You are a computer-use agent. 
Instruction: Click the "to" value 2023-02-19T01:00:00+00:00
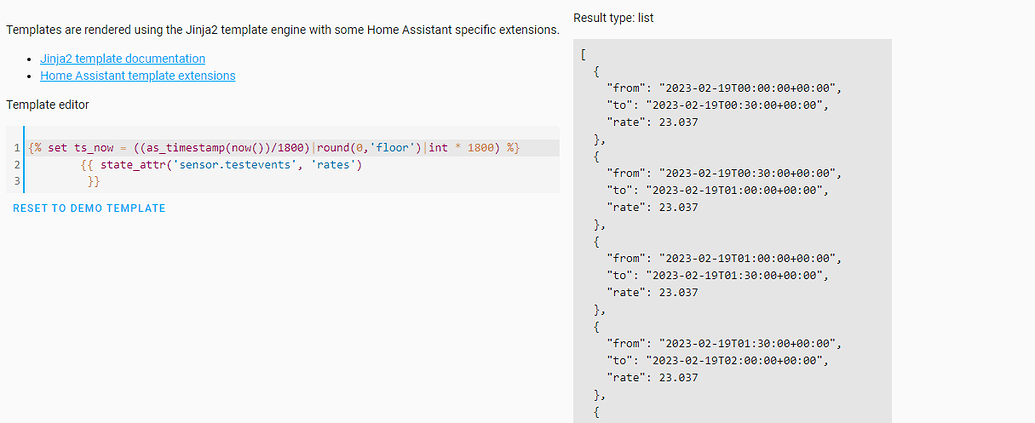tap(735, 190)
